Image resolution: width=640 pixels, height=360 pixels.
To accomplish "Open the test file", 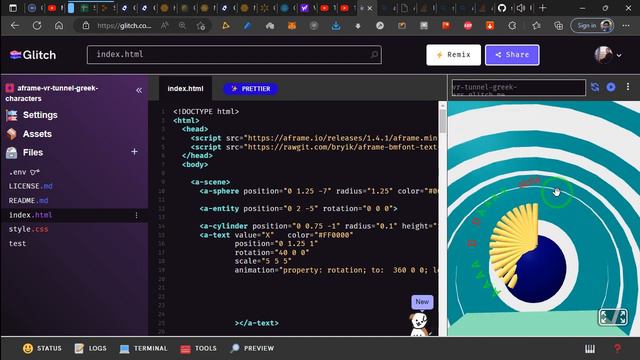I will click(17, 244).
